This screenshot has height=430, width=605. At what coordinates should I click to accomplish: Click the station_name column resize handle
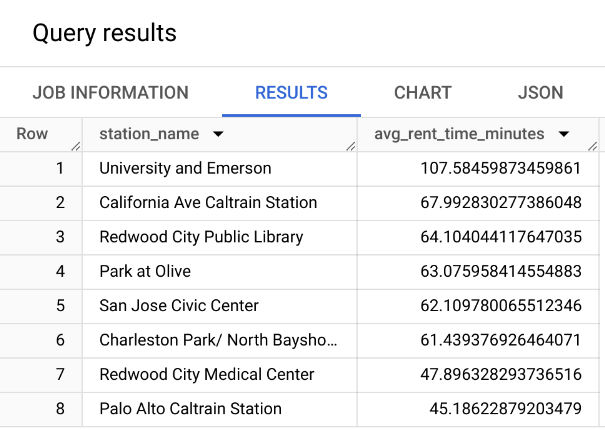point(350,146)
